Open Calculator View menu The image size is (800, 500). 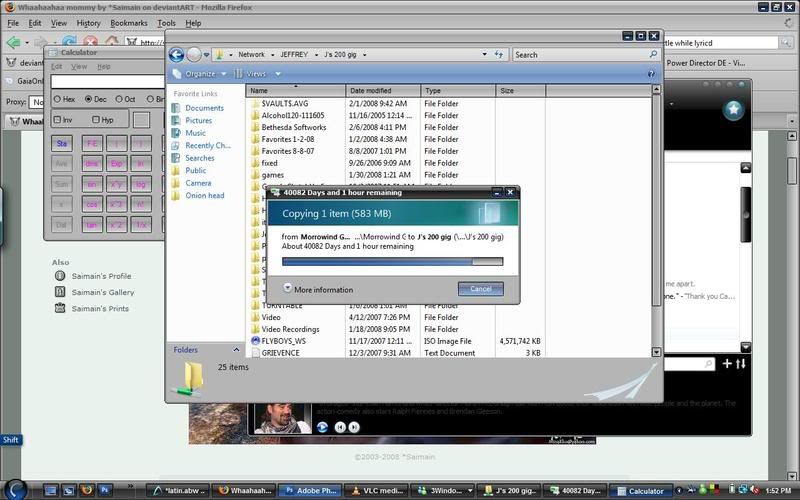tap(79, 67)
